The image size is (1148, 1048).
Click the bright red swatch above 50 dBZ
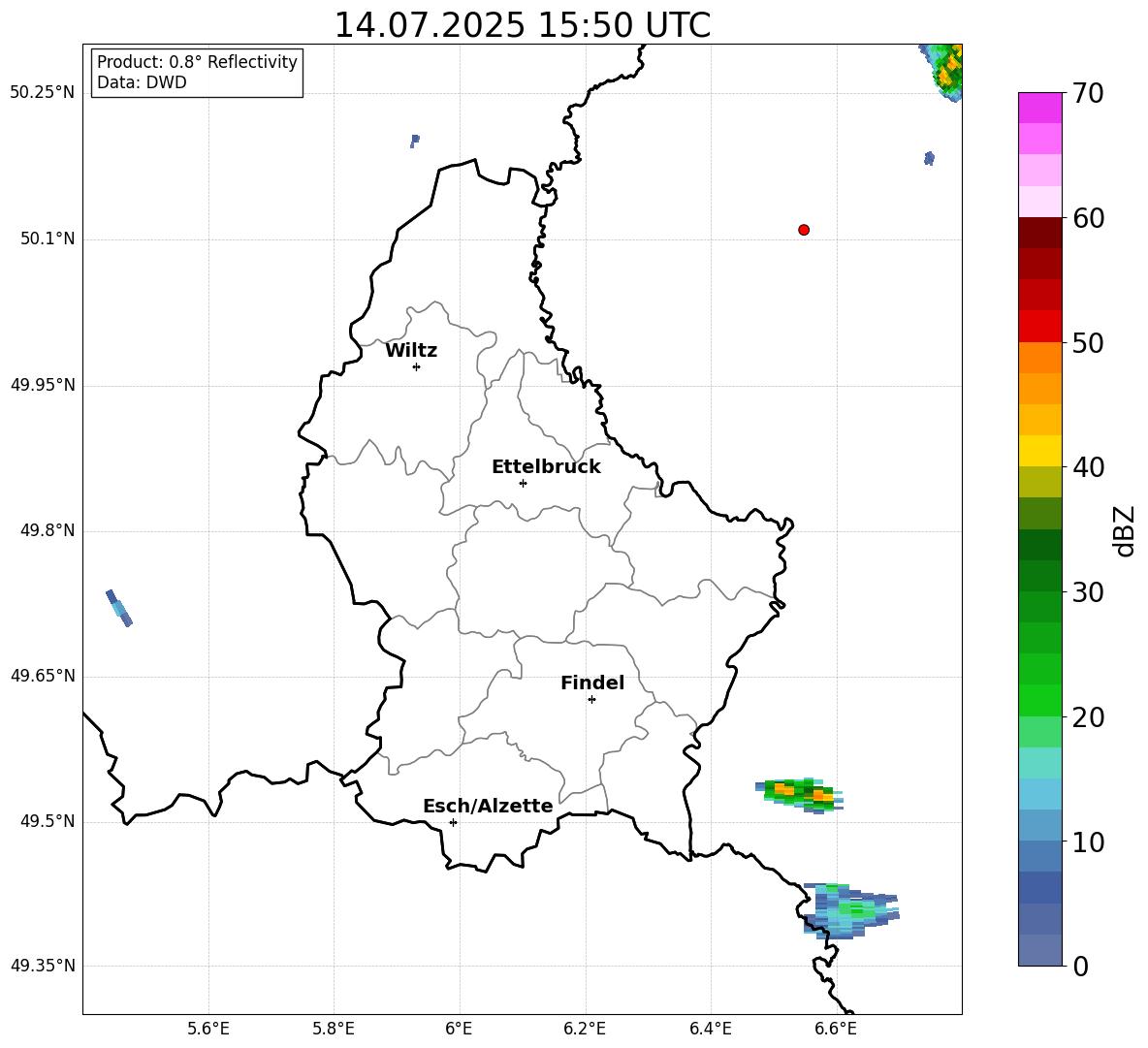pyautogui.click(x=1039, y=327)
